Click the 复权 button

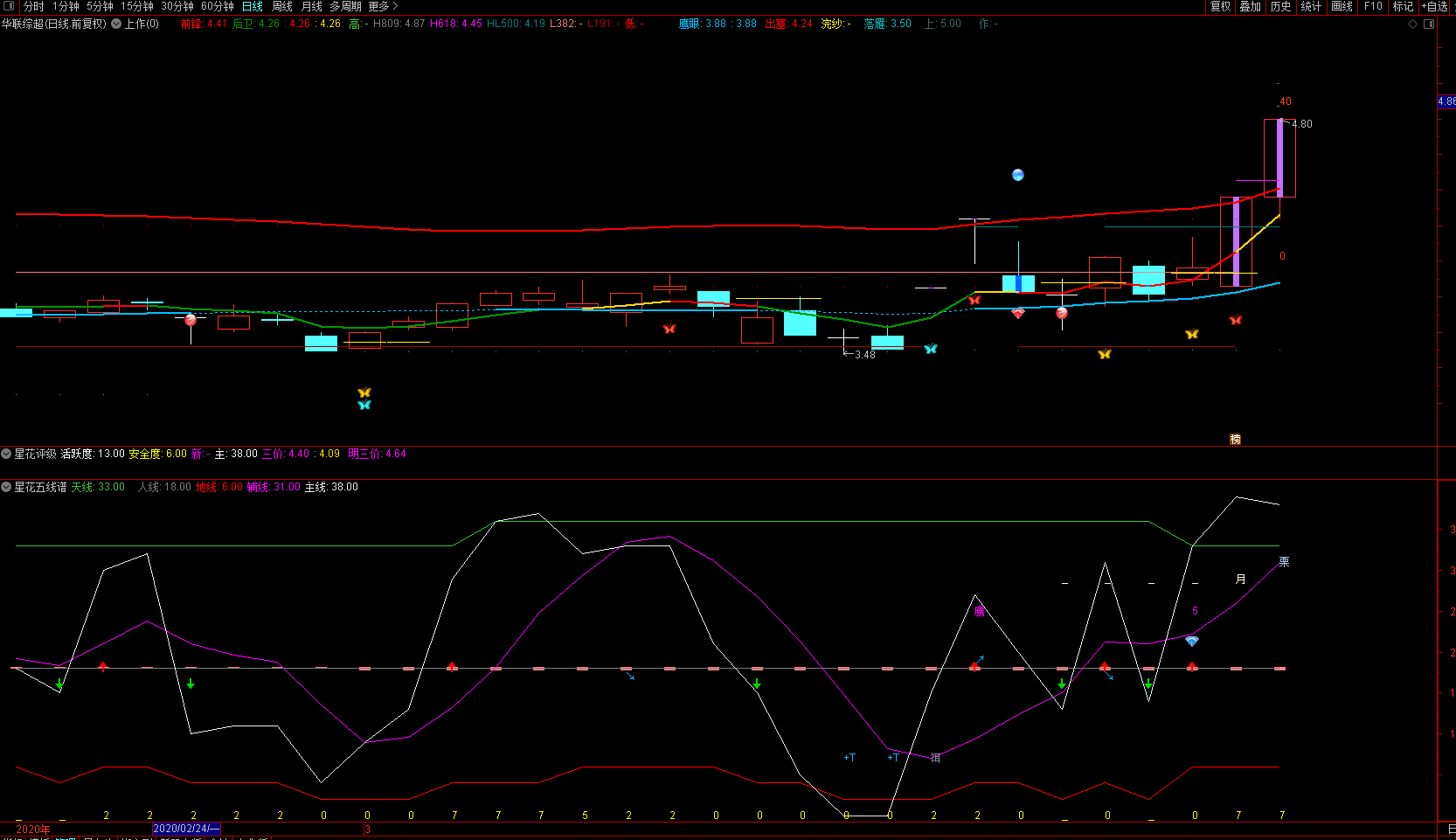[1220, 6]
